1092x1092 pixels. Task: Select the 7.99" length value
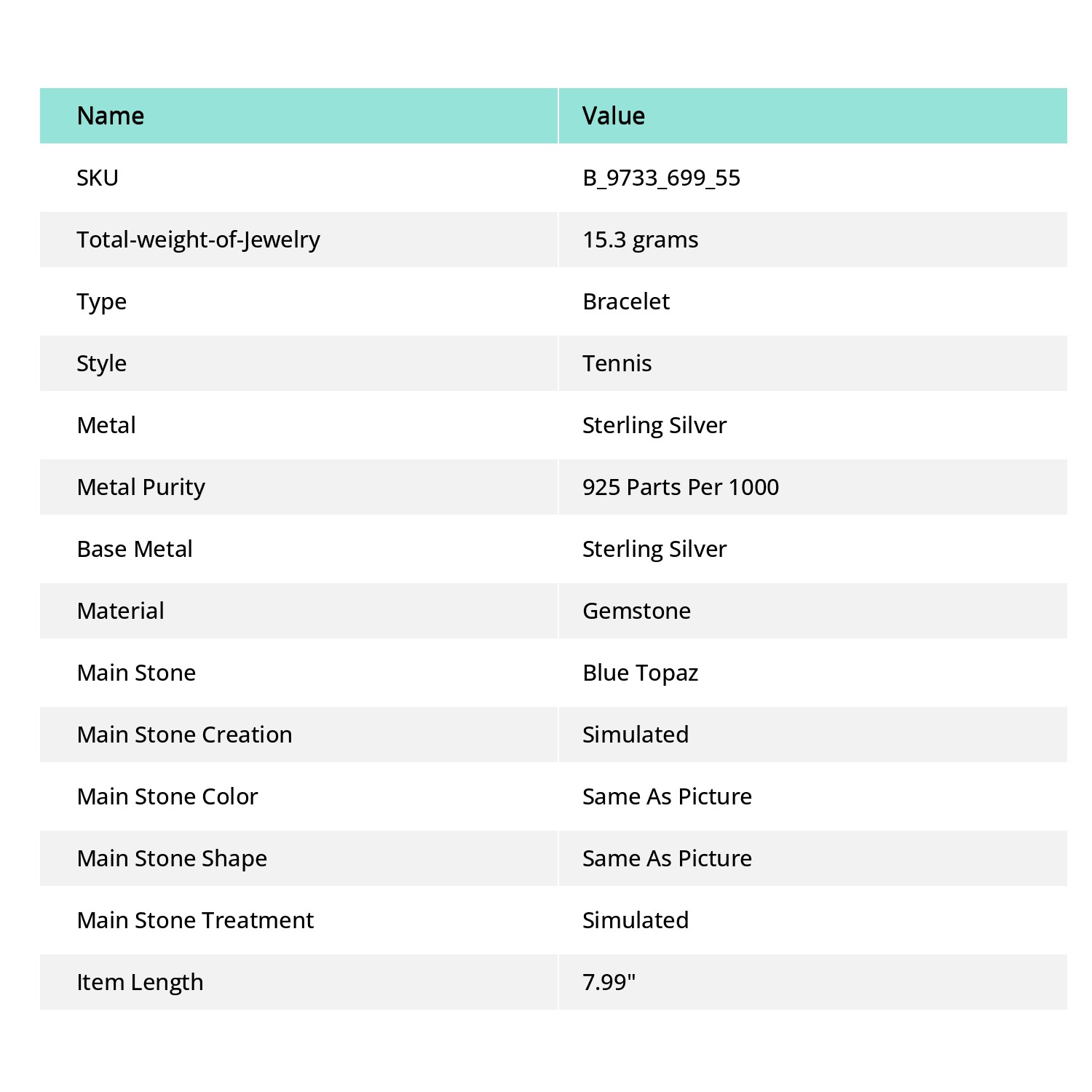pos(609,982)
